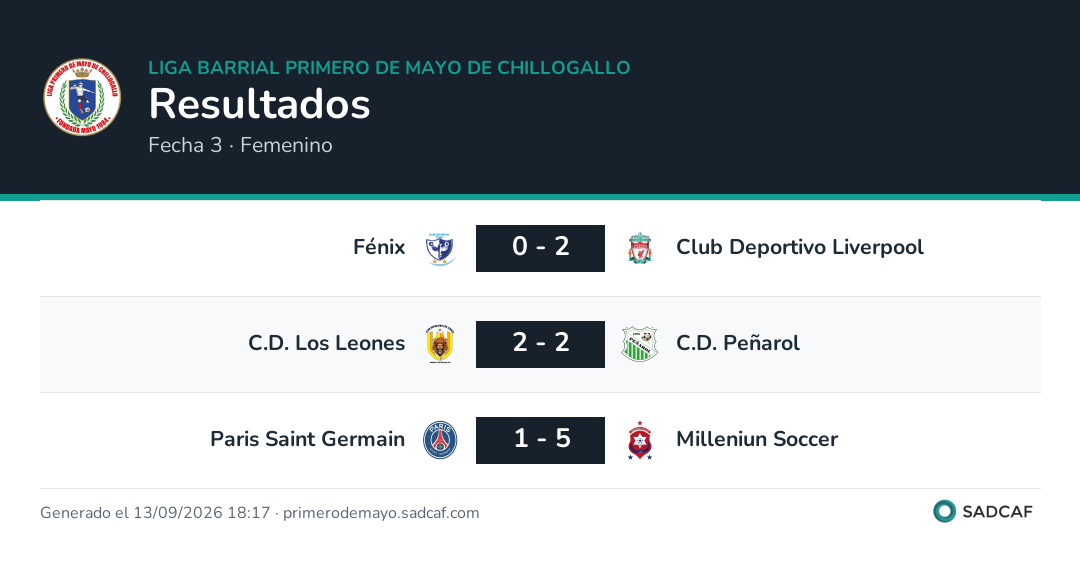The image size is (1080, 564).
Task: Click the Resultados title
Action: pyautogui.click(x=260, y=104)
